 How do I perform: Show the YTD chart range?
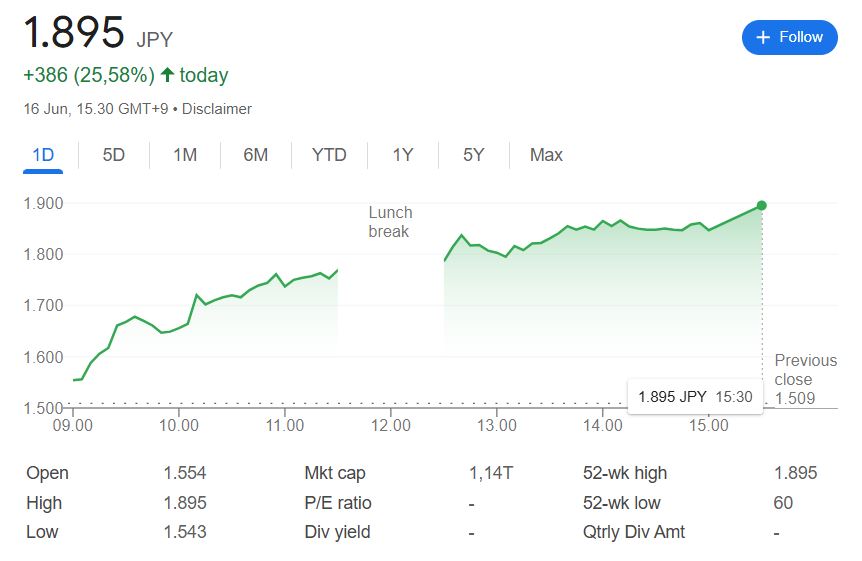[329, 155]
